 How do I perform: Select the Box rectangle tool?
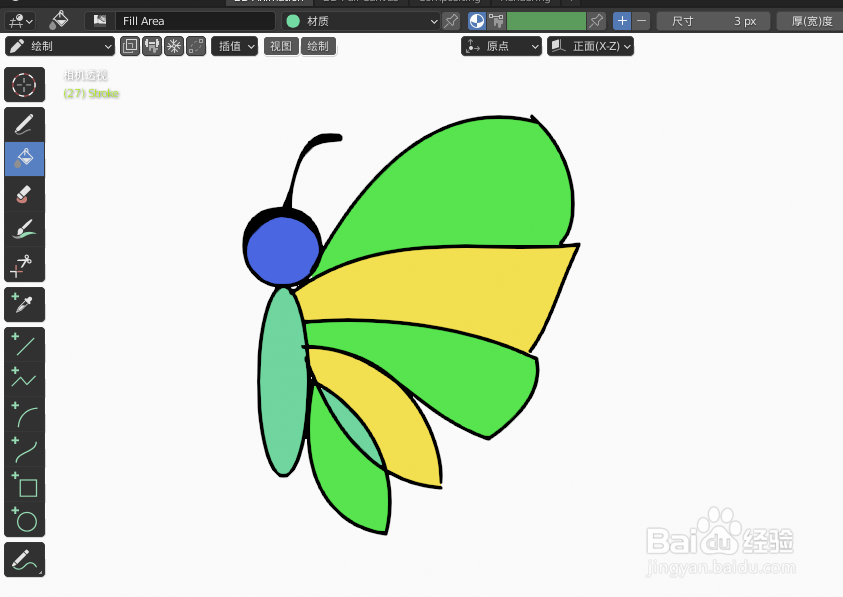(24, 484)
